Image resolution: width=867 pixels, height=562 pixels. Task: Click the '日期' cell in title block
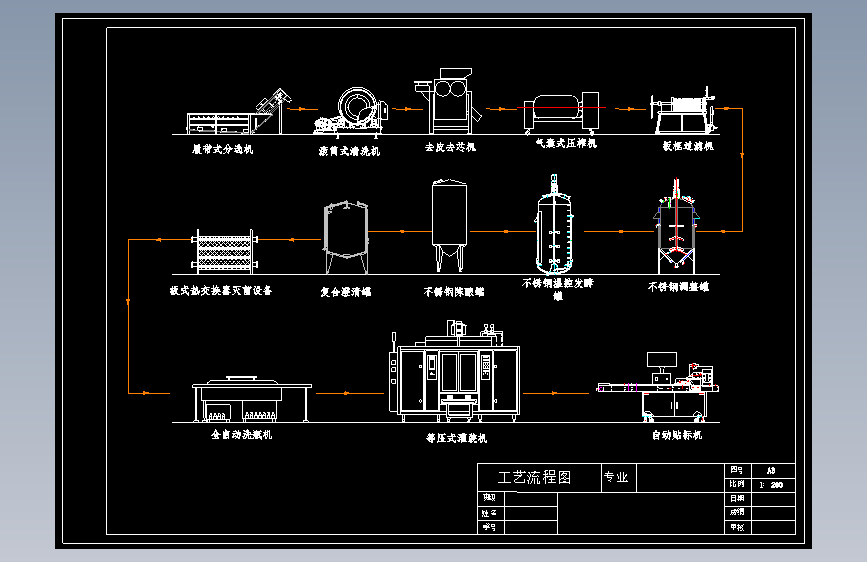tap(738, 498)
